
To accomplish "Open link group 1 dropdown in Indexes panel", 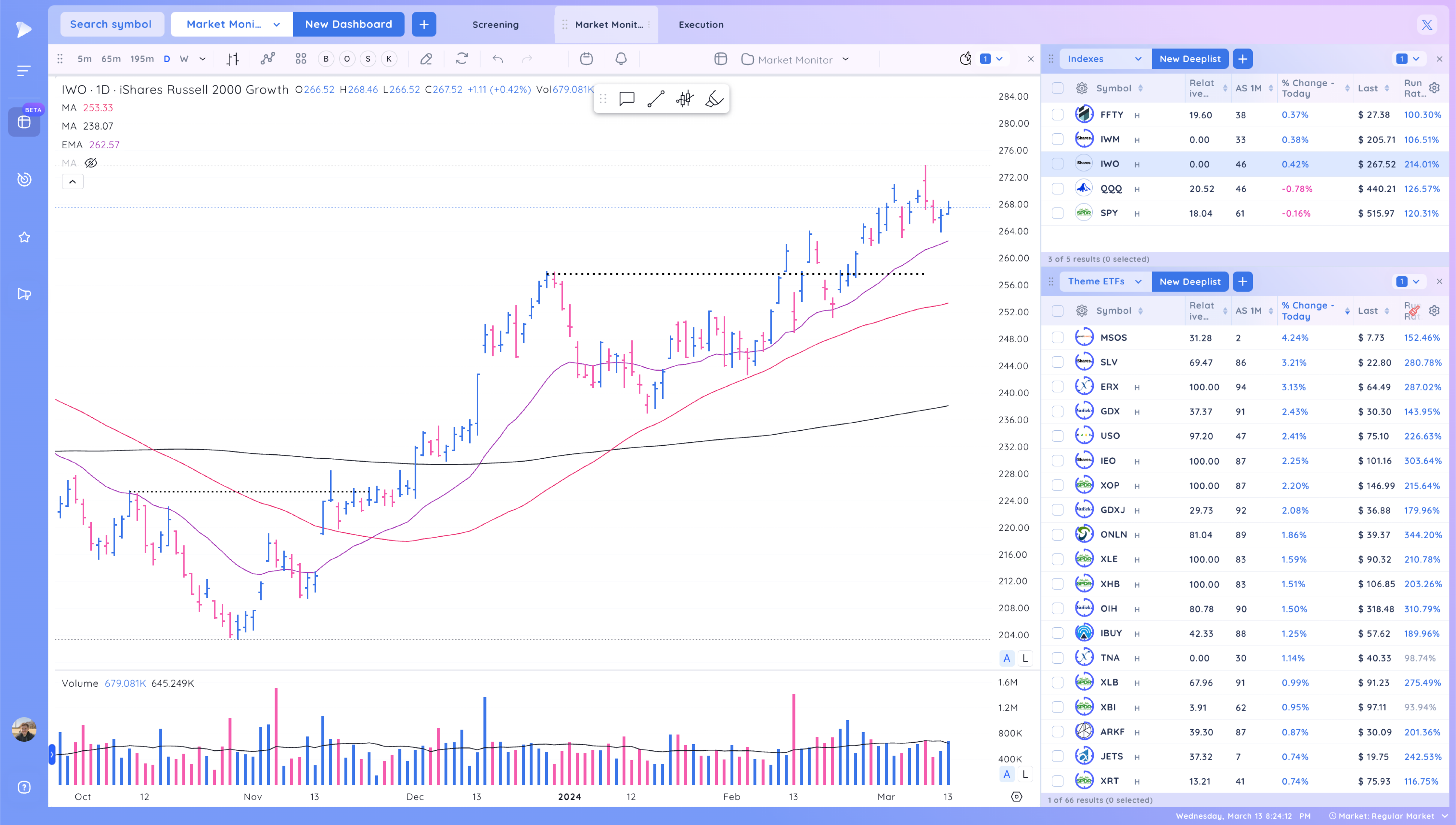I will (x=1408, y=59).
